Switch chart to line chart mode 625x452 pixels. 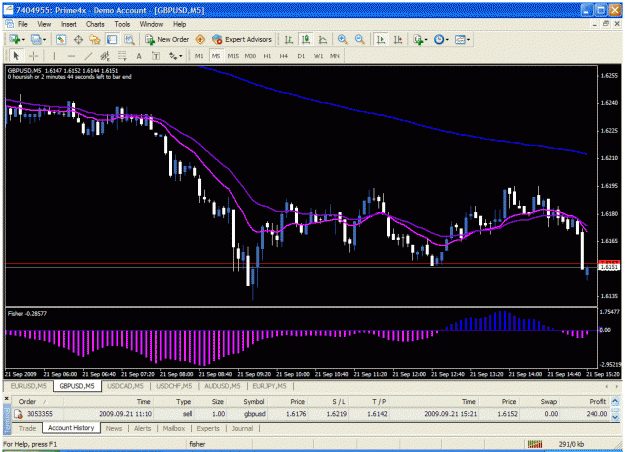(323, 39)
